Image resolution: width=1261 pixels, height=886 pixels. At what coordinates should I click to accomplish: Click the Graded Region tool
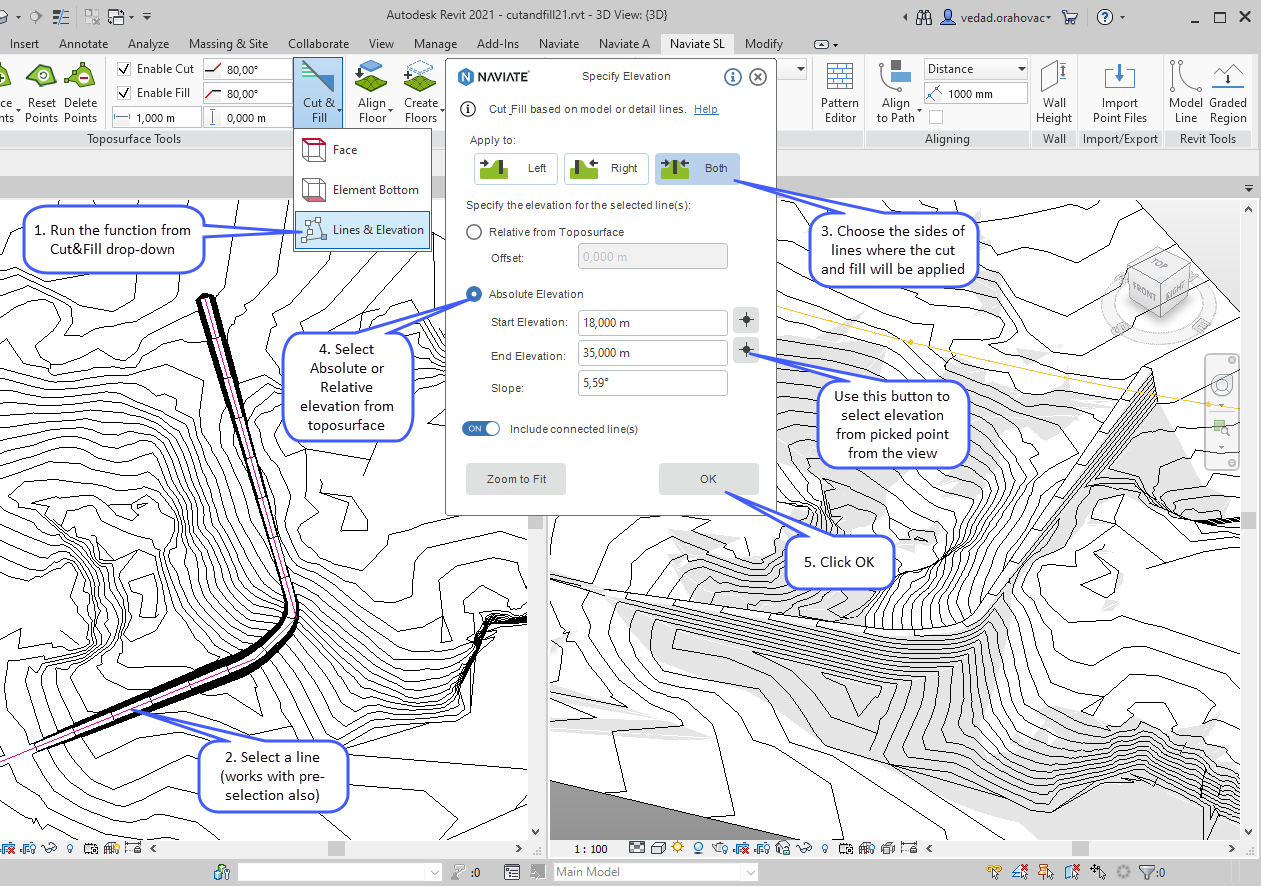click(1227, 92)
